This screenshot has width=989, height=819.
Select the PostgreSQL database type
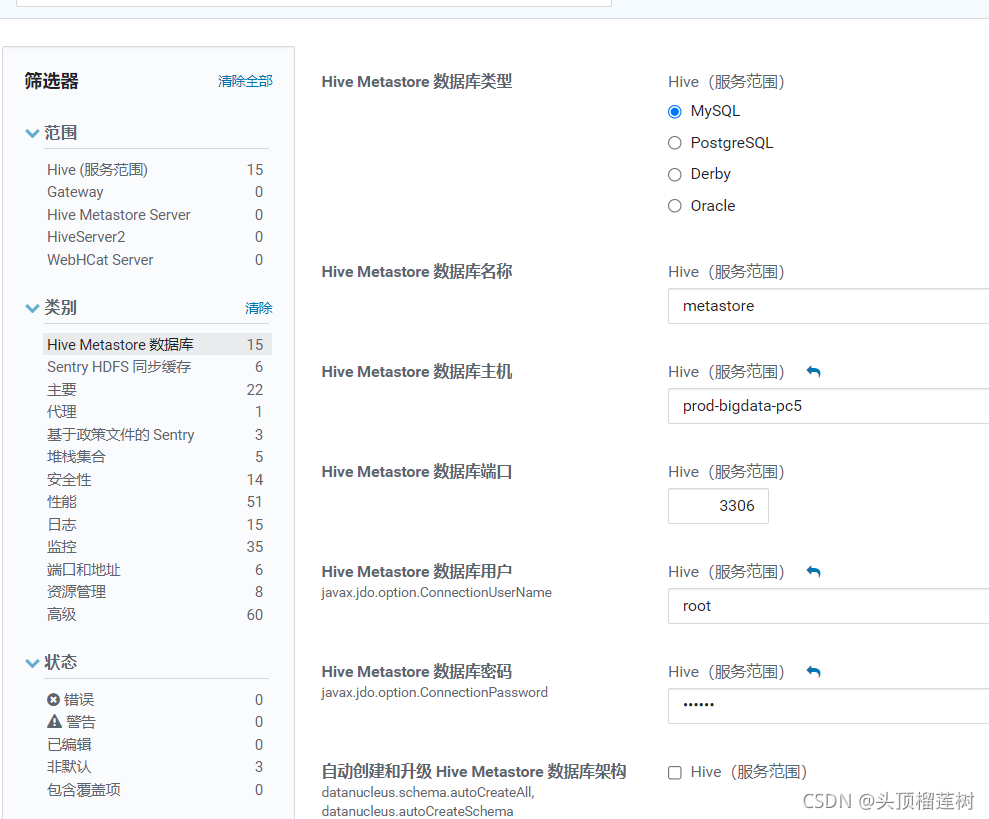(x=675, y=143)
